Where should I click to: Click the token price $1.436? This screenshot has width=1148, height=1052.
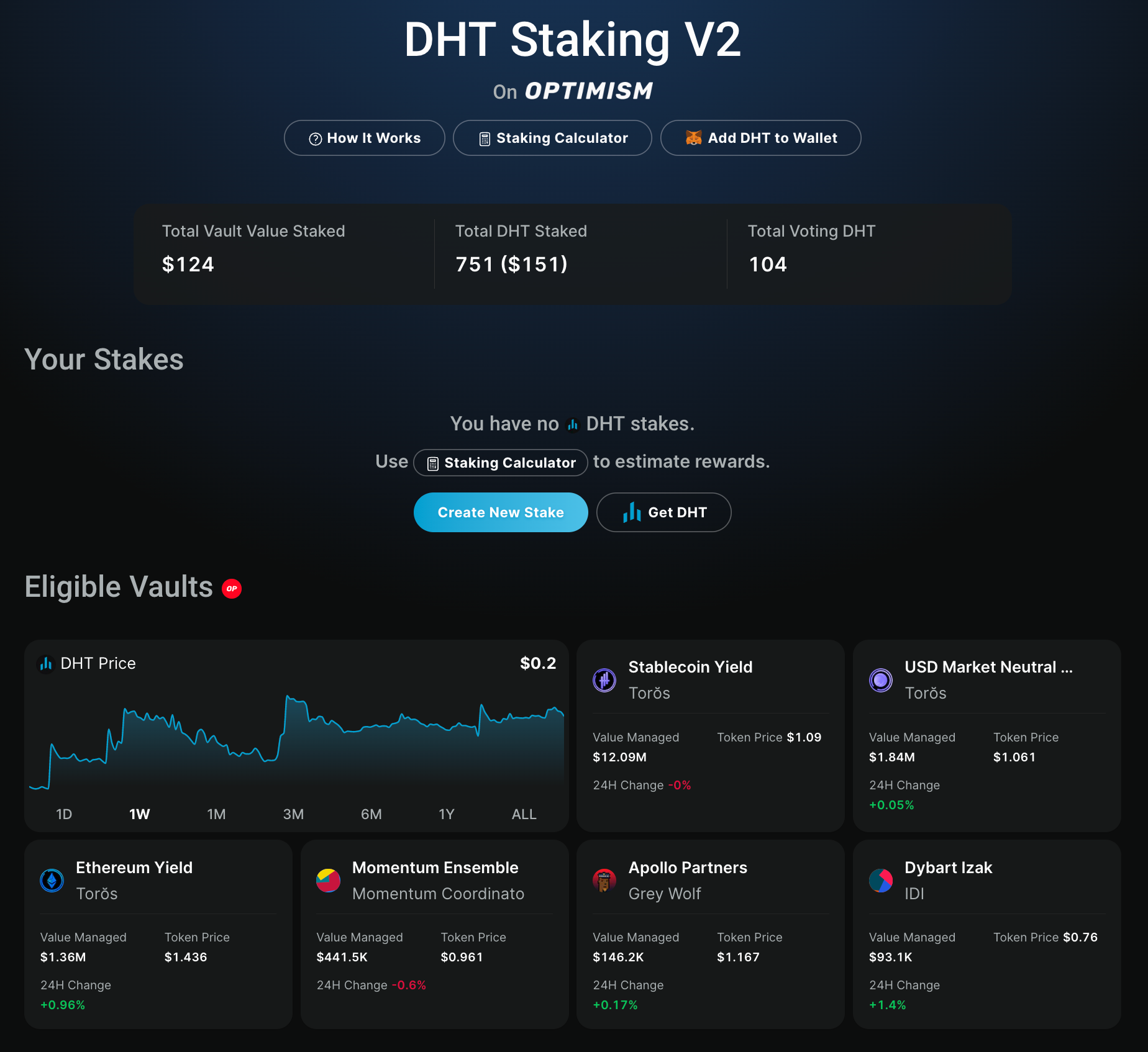click(x=185, y=957)
